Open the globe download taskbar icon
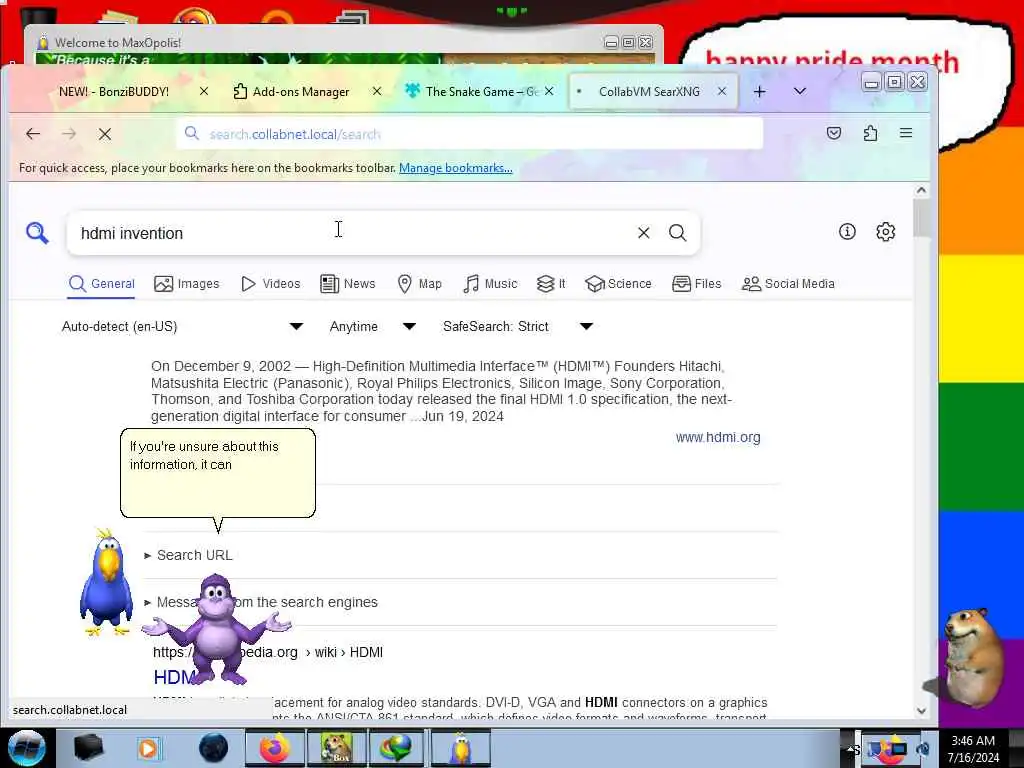This screenshot has height=768, width=1024. pos(398,748)
